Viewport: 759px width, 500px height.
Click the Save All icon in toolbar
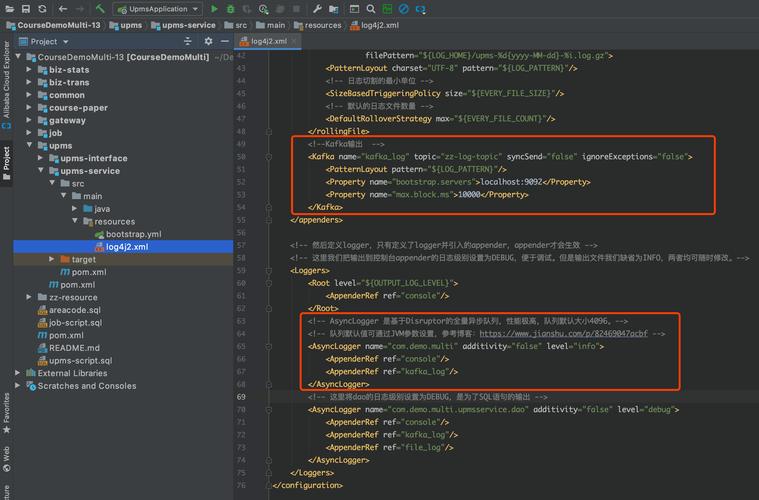26,9
